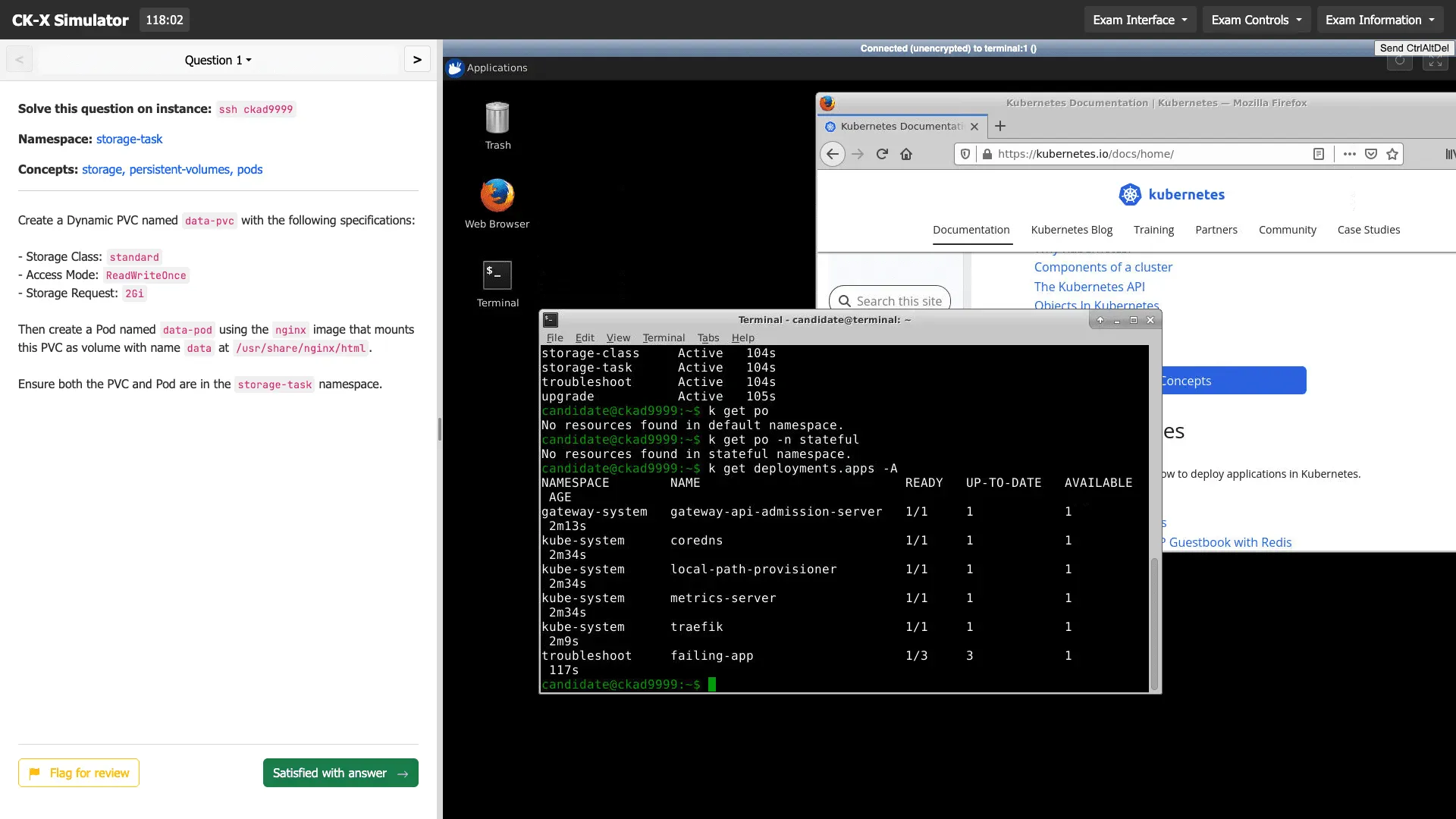Viewport: 1456px width, 819px height.
Task: Reload the Kubernetes Documentation page
Action: (x=882, y=154)
